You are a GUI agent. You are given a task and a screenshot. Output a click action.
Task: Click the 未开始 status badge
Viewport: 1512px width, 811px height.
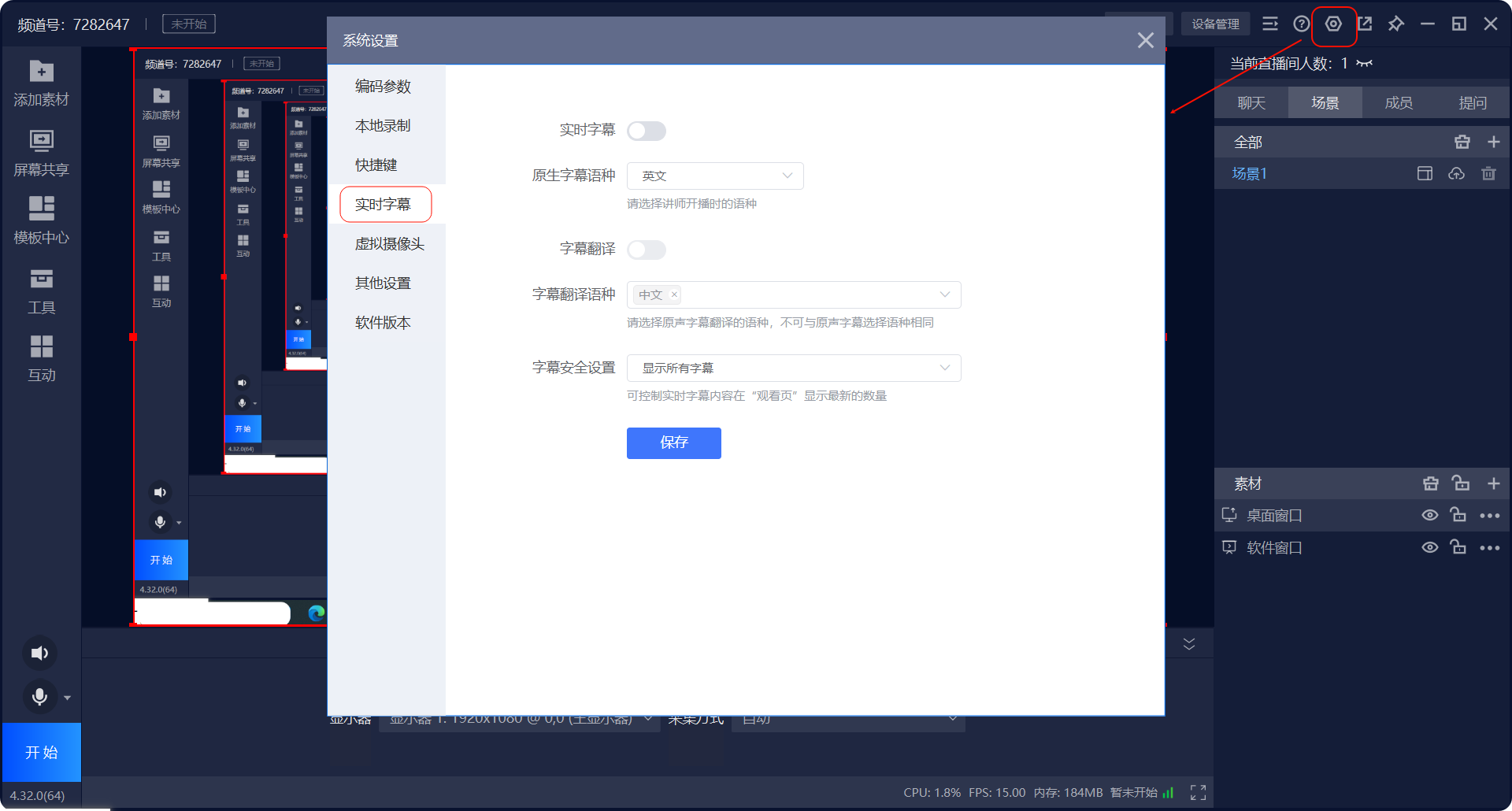click(189, 24)
